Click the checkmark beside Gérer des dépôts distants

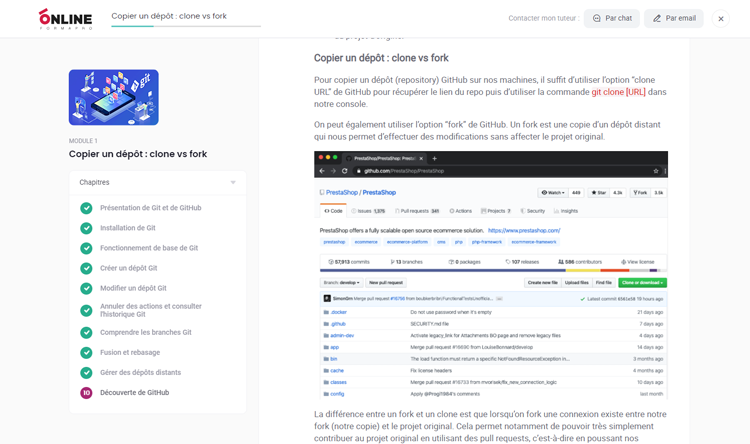pos(86,373)
